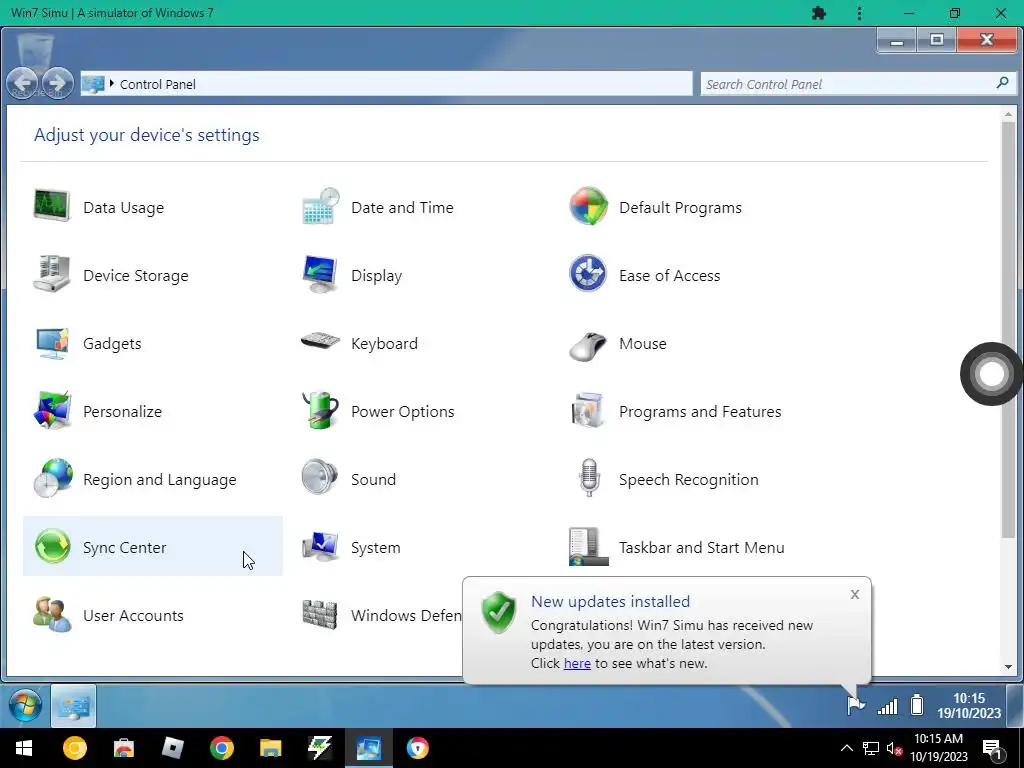Click the Taskbar and Start Menu label
1024x768 pixels.
pyautogui.click(x=701, y=547)
